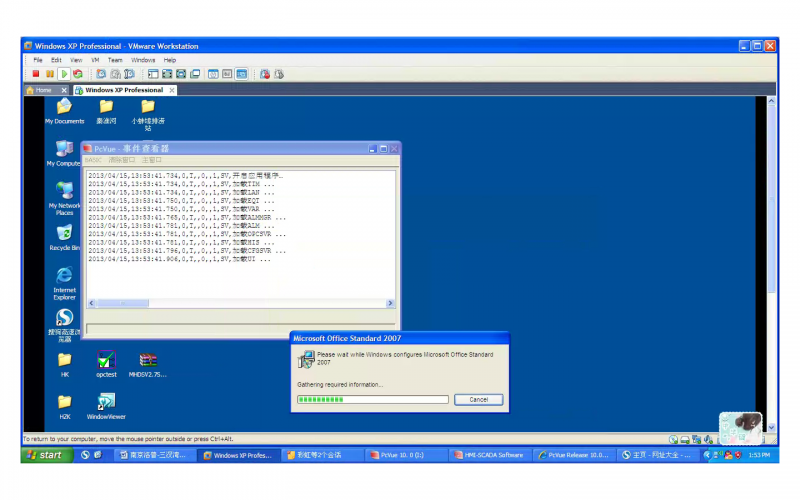Switch to HMI-SCADA Software taskbar button

coord(490,455)
